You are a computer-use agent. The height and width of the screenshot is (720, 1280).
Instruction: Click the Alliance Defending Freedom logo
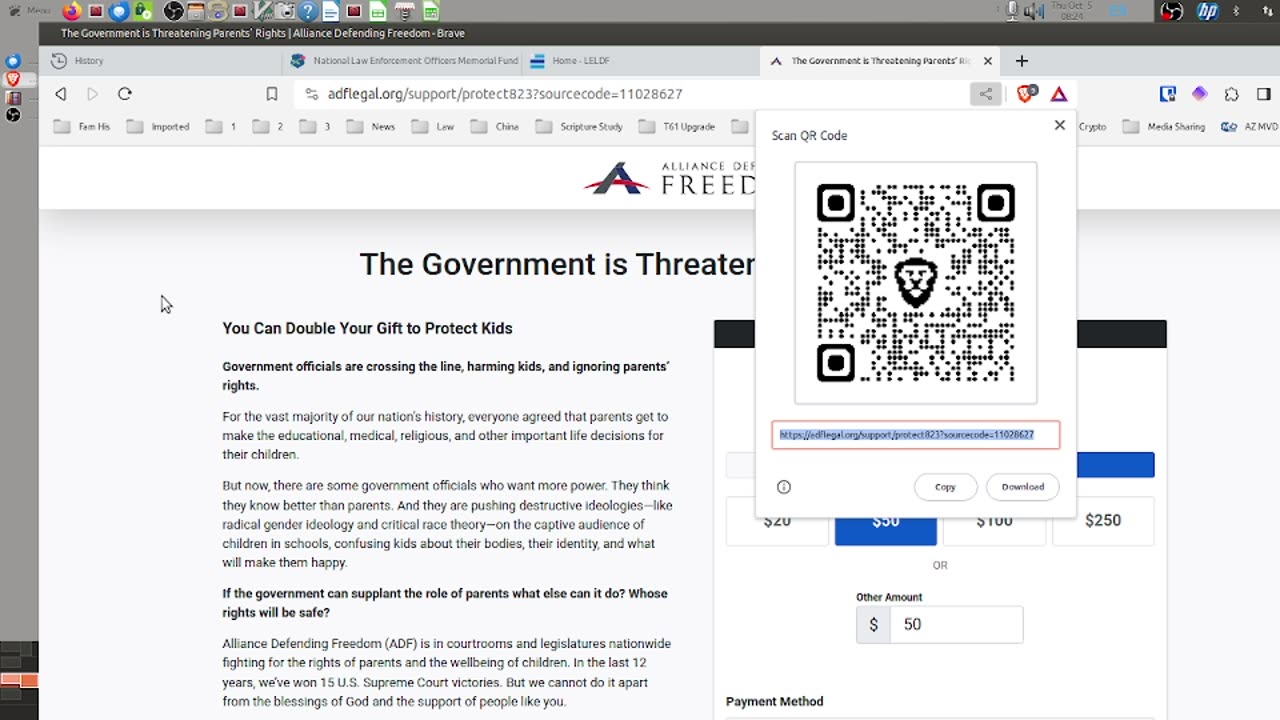tap(670, 178)
